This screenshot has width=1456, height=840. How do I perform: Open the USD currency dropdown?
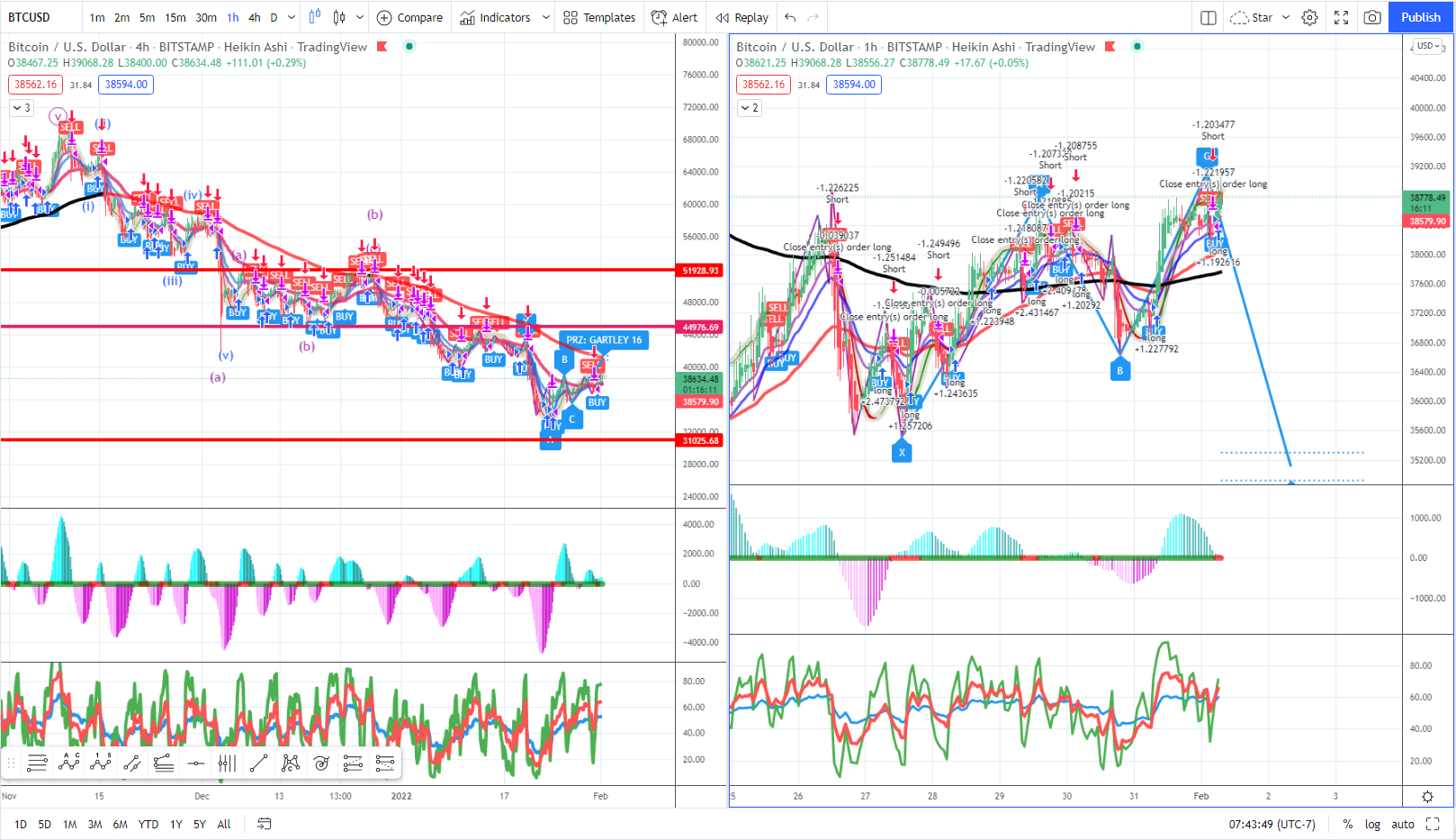coord(1430,46)
